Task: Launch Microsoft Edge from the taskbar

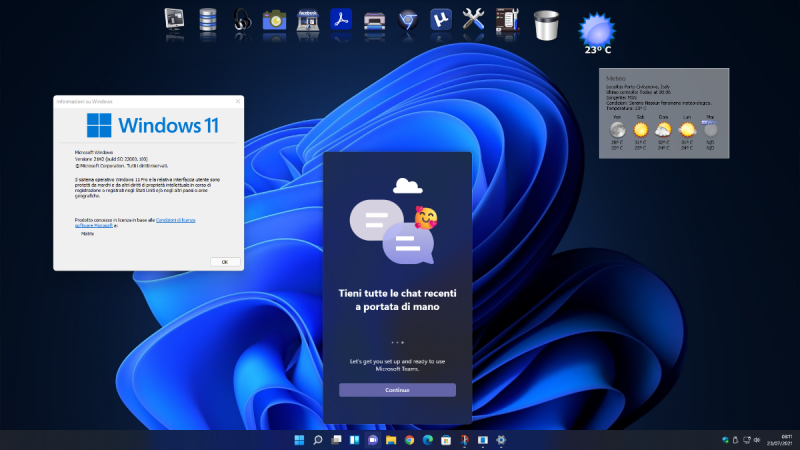Action: click(428, 440)
